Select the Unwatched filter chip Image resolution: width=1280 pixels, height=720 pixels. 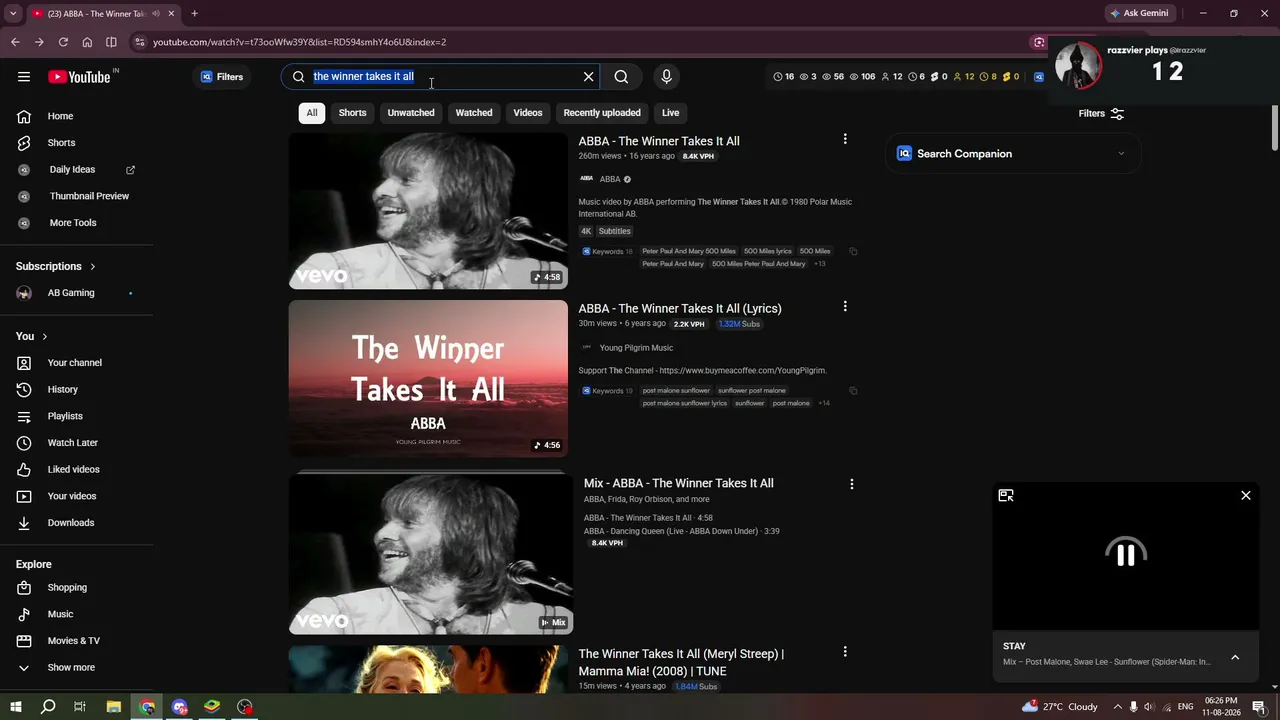[411, 113]
